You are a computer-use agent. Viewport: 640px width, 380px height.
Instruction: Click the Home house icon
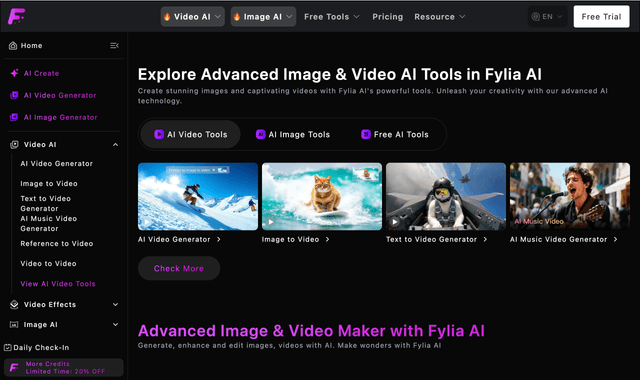[13, 46]
